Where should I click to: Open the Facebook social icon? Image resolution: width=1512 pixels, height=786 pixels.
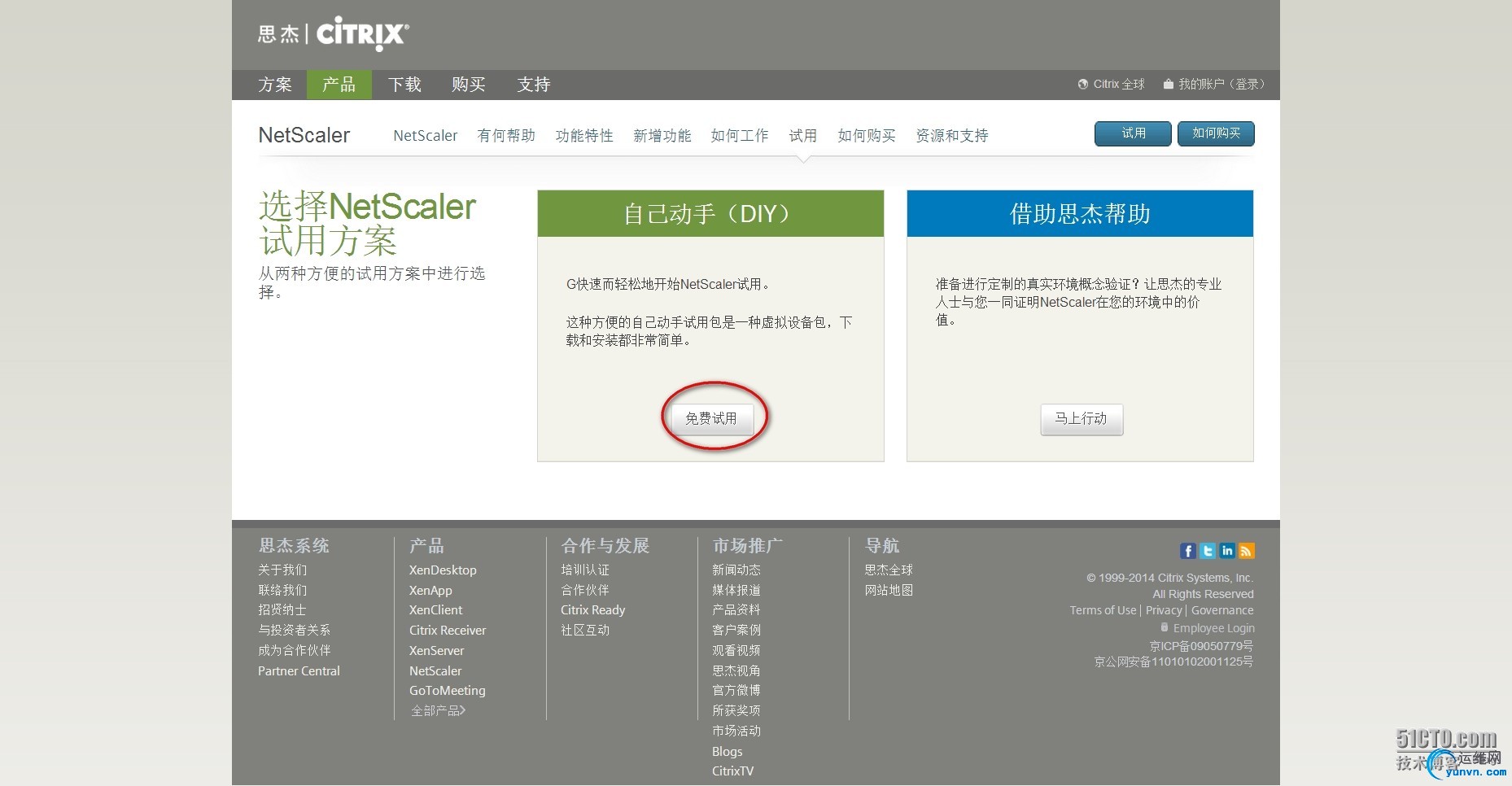pyautogui.click(x=1188, y=551)
